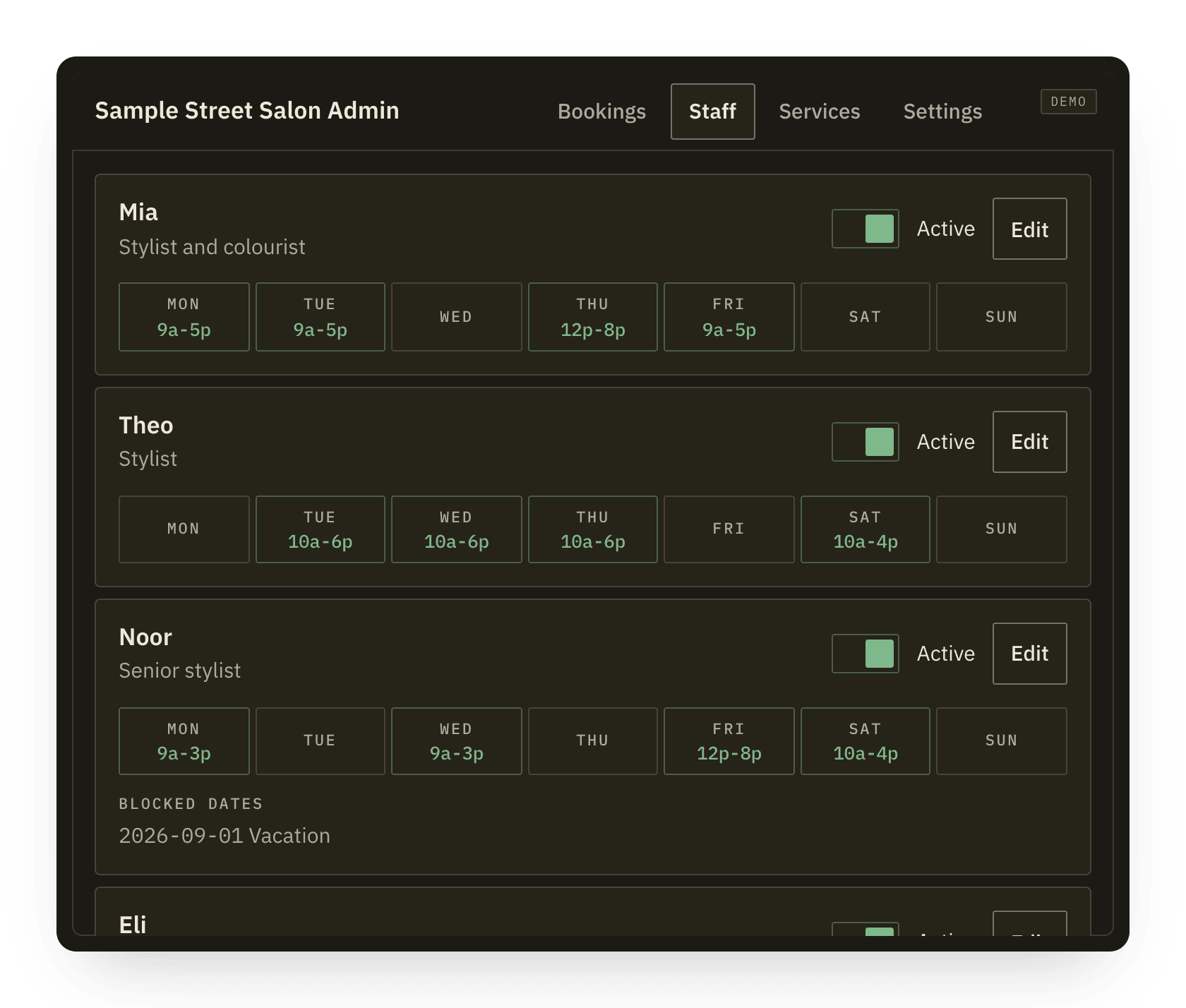
Task: Edit Mia's staff profile
Action: tap(1029, 229)
